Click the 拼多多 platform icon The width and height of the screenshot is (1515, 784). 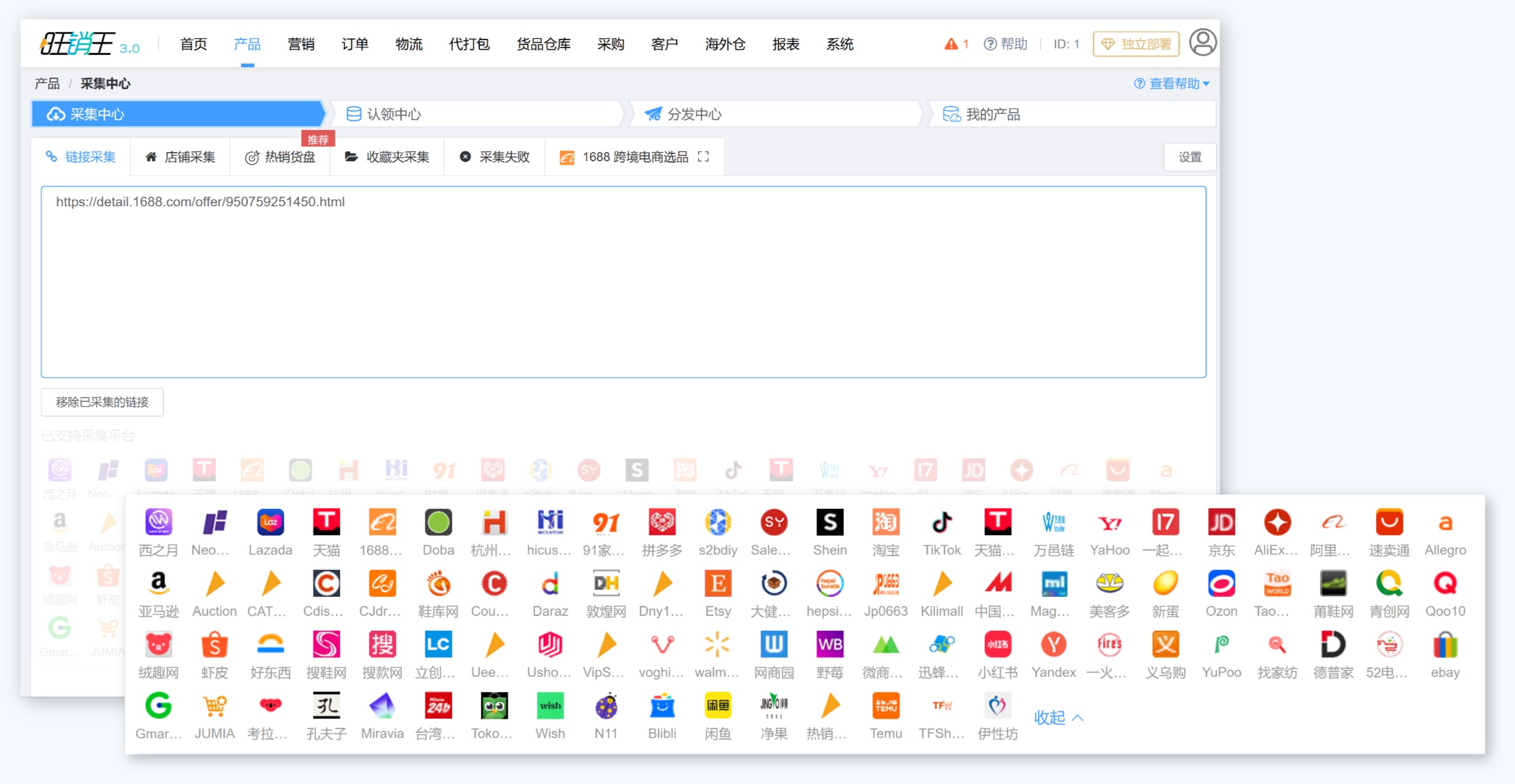(662, 522)
